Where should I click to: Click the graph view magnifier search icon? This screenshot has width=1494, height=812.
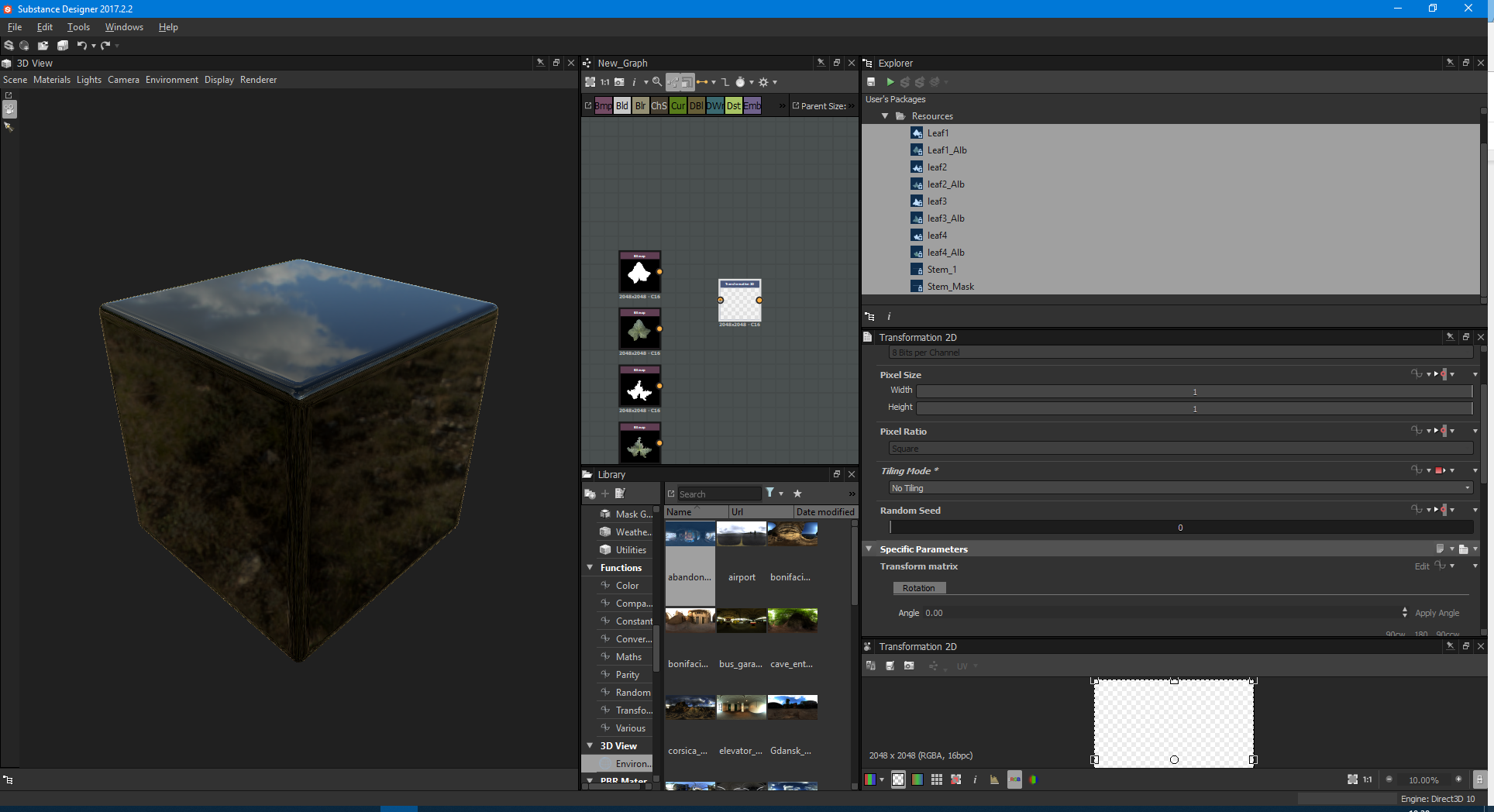coord(657,82)
